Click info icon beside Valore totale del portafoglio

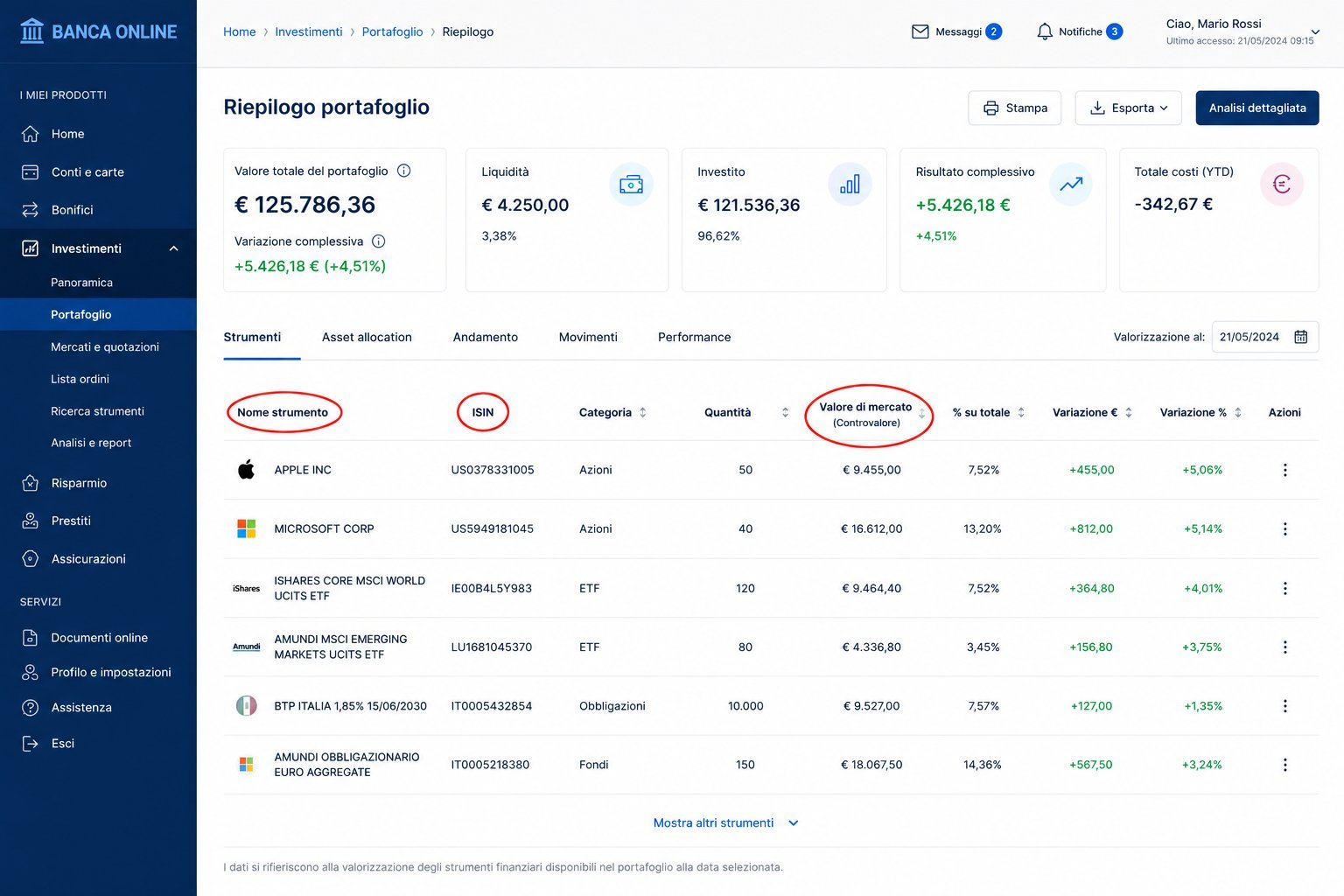(404, 171)
